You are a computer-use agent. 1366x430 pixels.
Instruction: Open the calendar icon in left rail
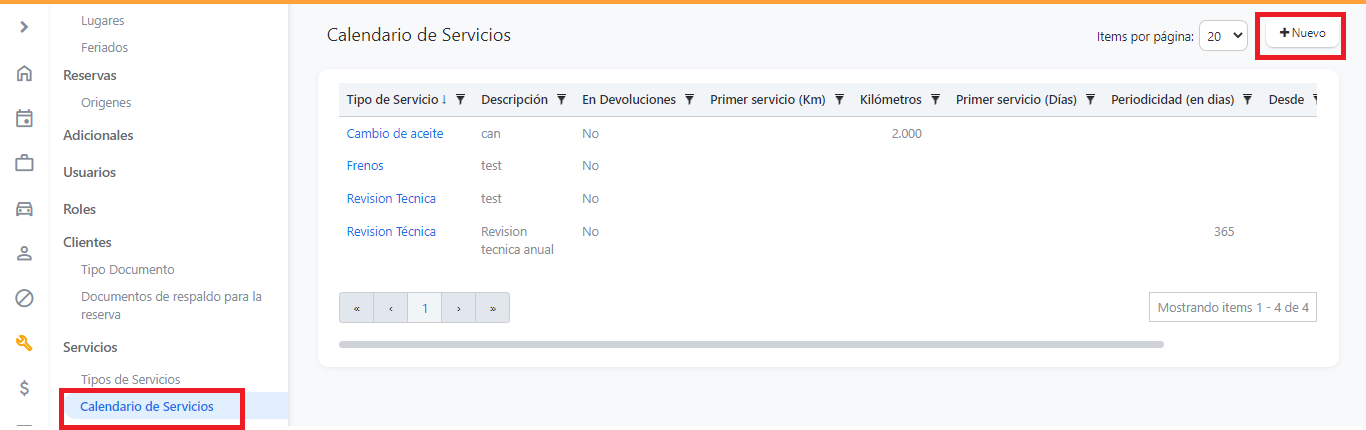(24, 119)
